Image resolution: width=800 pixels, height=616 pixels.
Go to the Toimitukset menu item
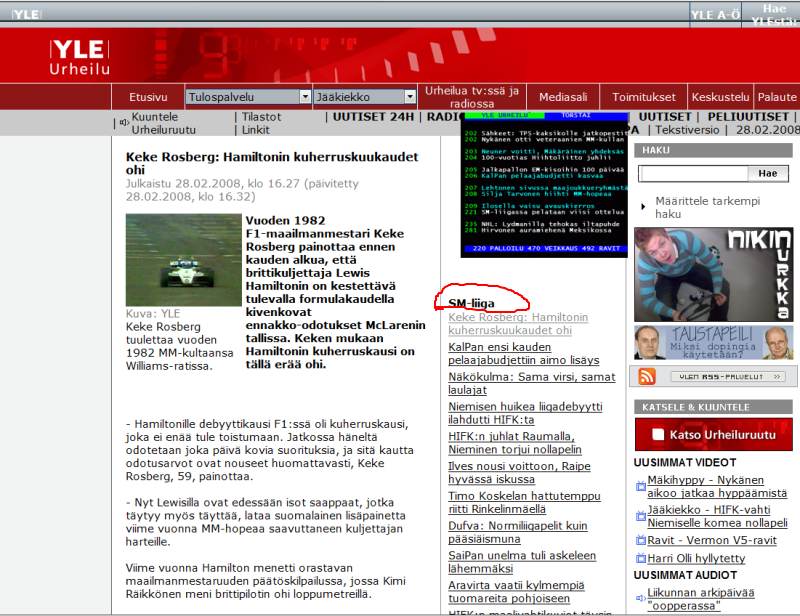pyautogui.click(x=644, y=98)
